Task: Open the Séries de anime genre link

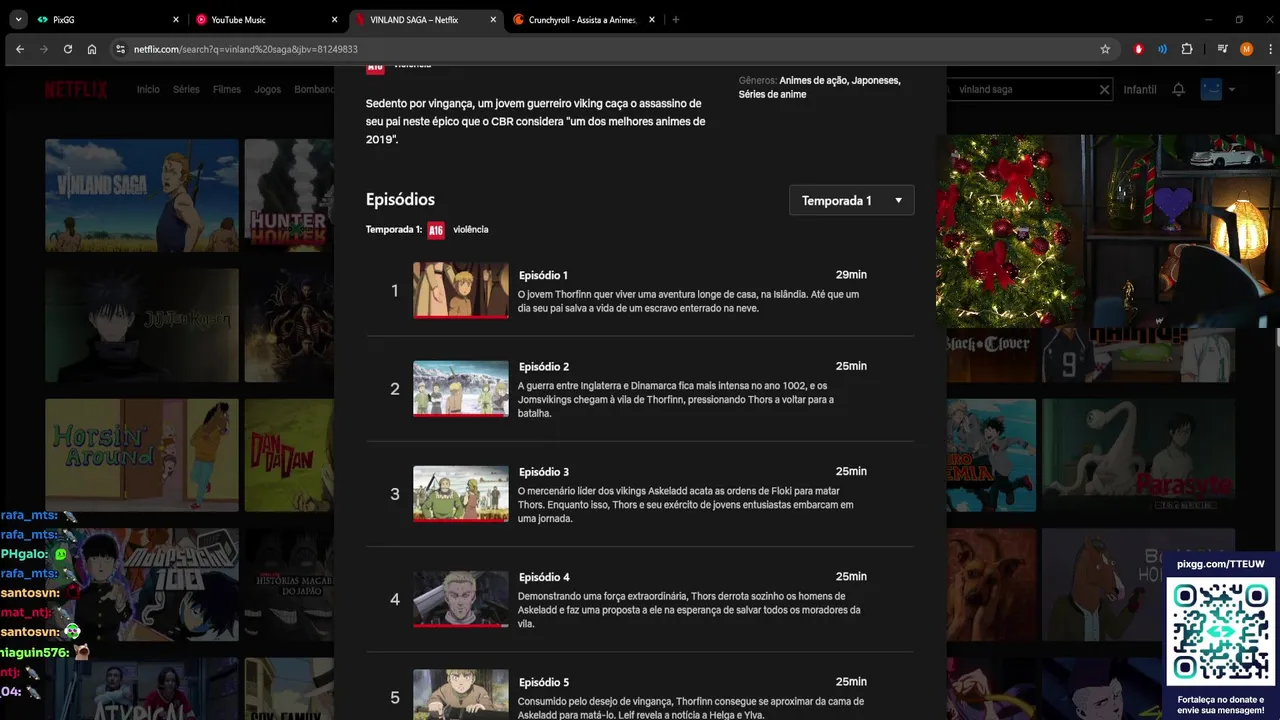Action: (x=772, y=94)
